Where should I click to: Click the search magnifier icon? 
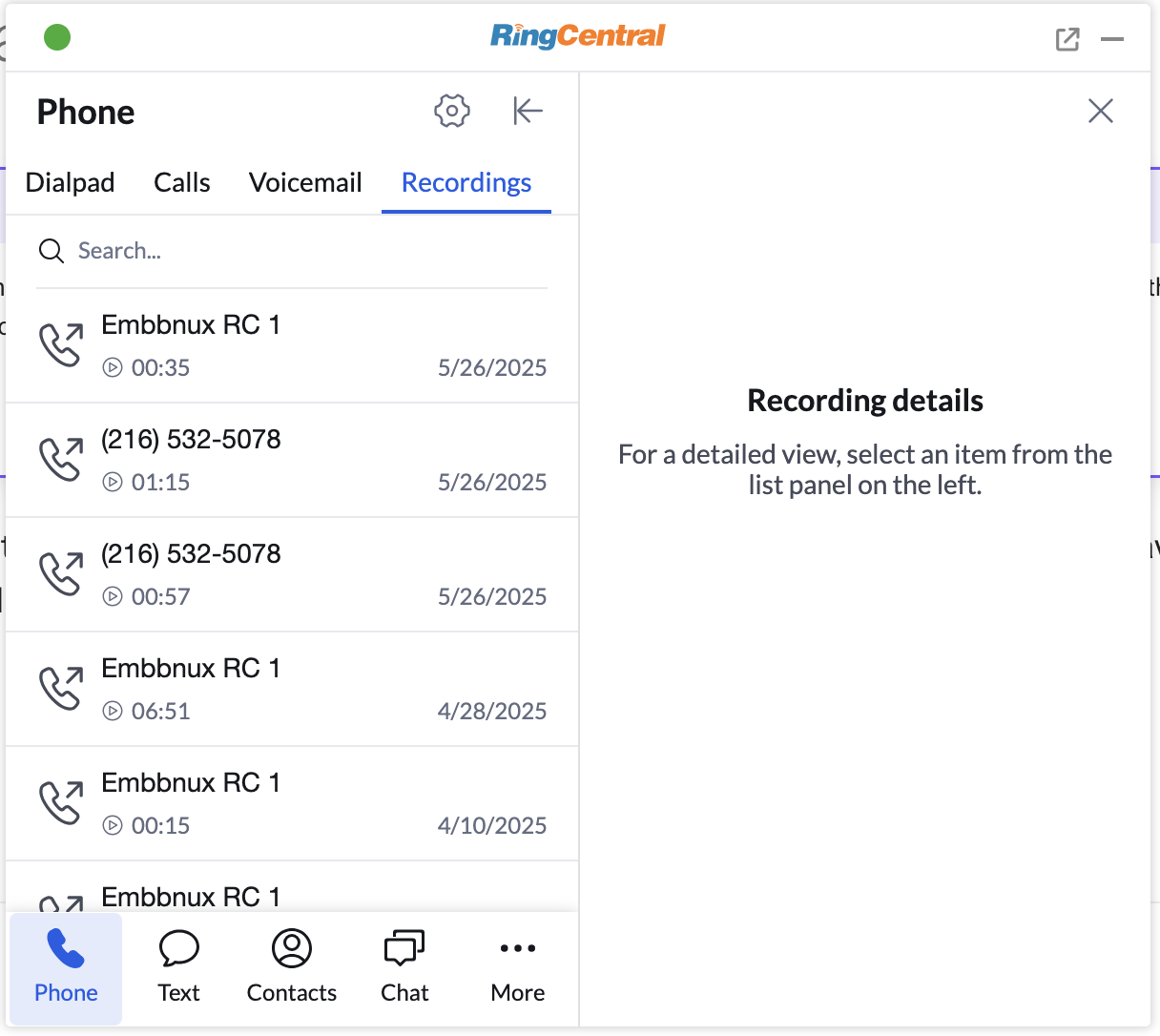pos(52,251)
